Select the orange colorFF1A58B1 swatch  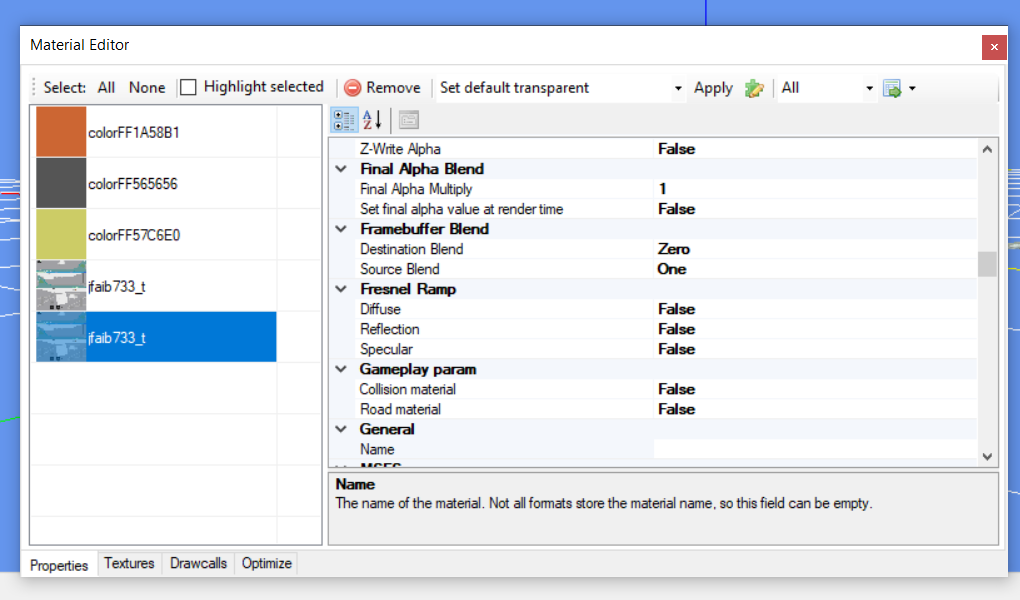[61, 132]
